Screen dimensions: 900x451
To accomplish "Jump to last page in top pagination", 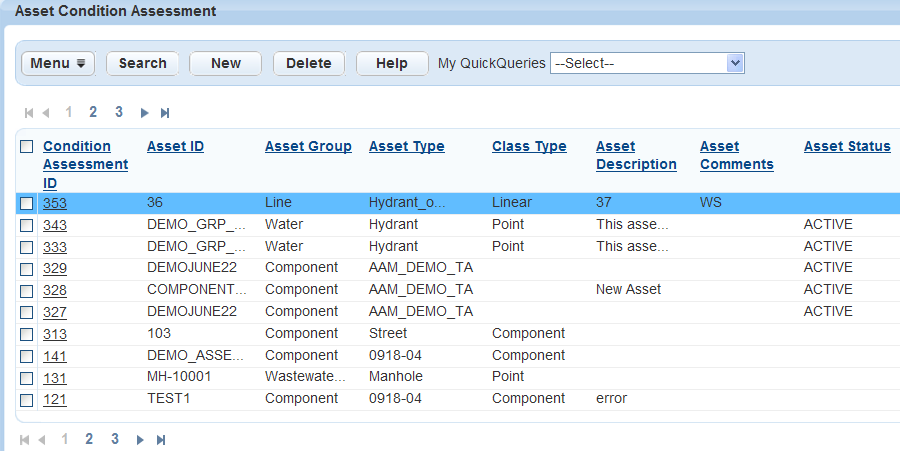I will click(165, 113).
